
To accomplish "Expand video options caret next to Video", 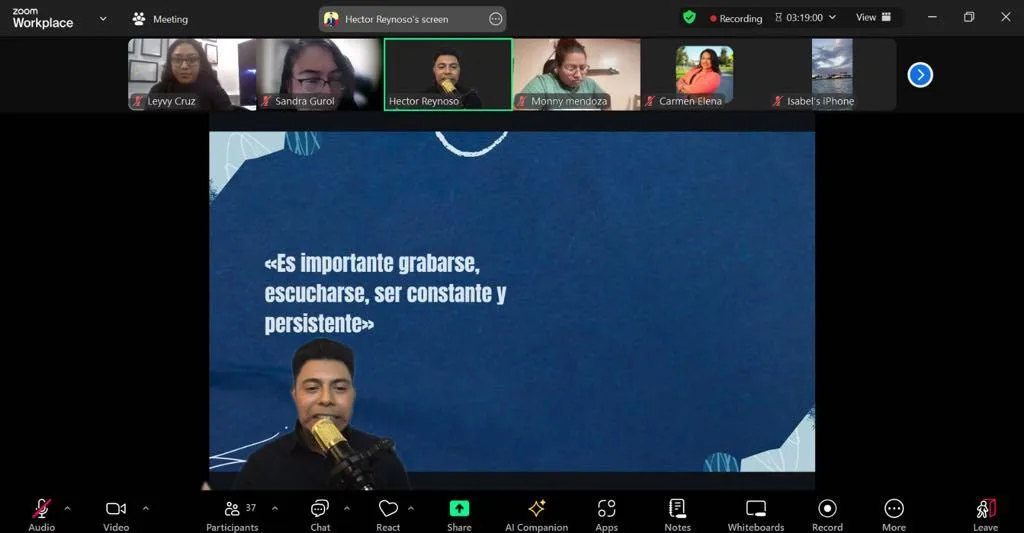I will [146, 508].
